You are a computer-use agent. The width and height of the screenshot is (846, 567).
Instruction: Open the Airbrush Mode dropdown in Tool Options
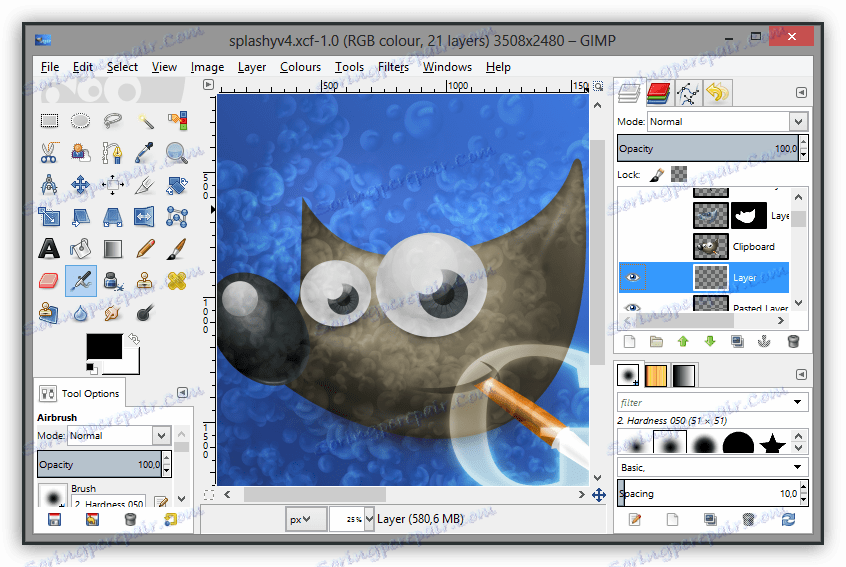click(x=119, y=435)
